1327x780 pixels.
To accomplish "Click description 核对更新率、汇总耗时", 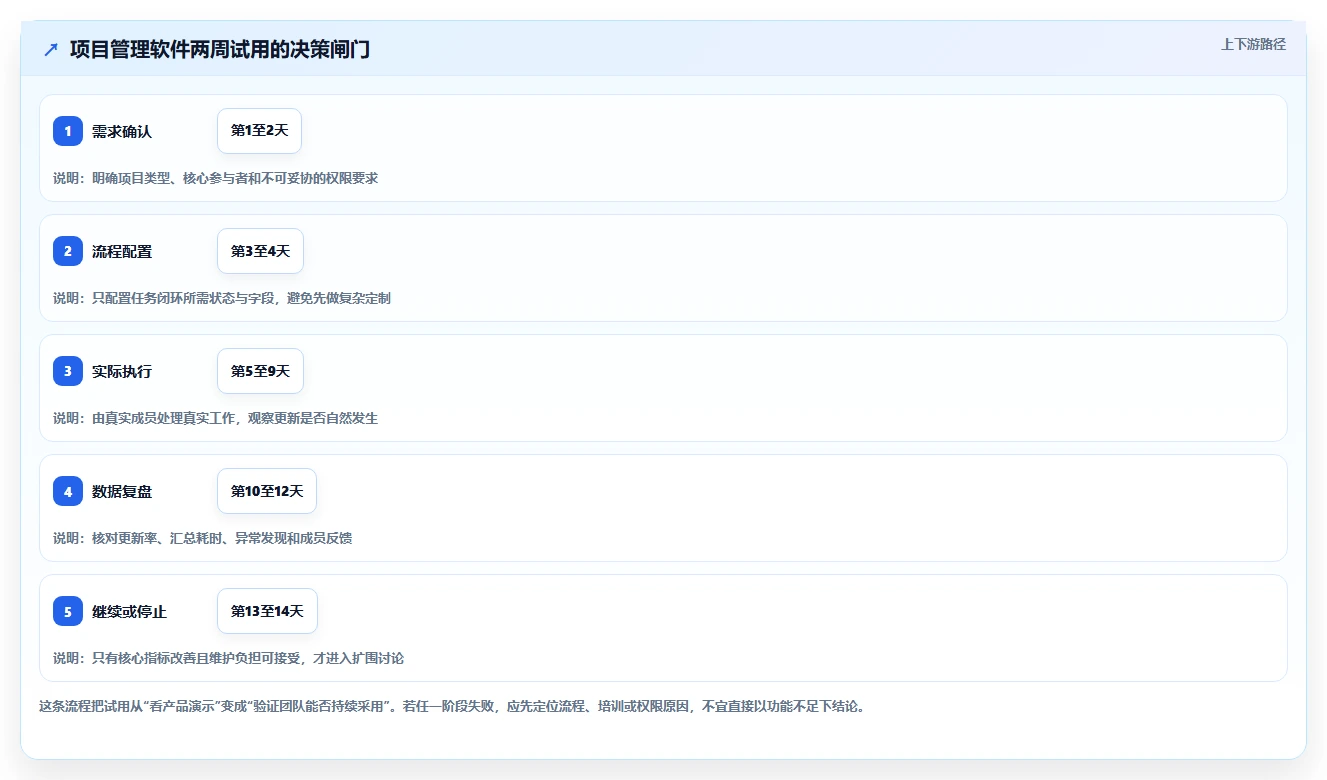I will 202,538.
